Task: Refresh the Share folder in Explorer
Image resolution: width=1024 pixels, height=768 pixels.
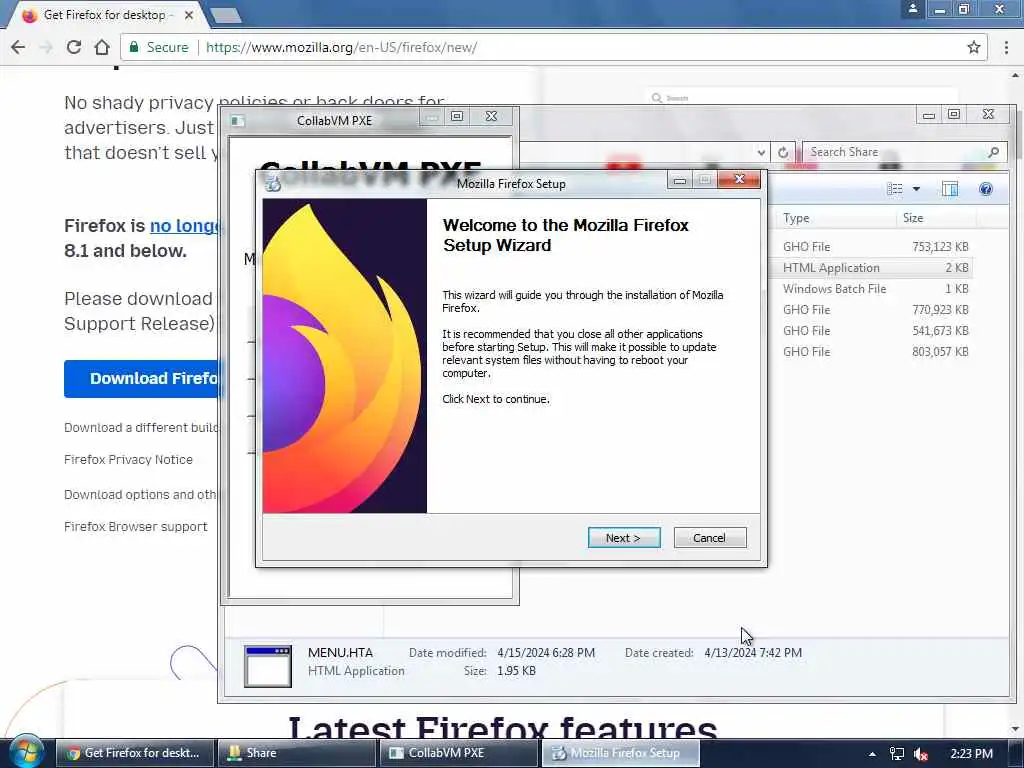Action: [x=783, y=153]
